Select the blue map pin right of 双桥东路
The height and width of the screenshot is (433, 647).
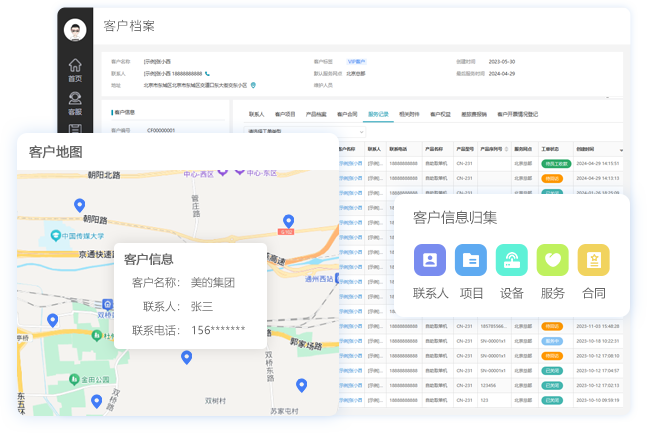pyautogui.click(x=302, y=385)
